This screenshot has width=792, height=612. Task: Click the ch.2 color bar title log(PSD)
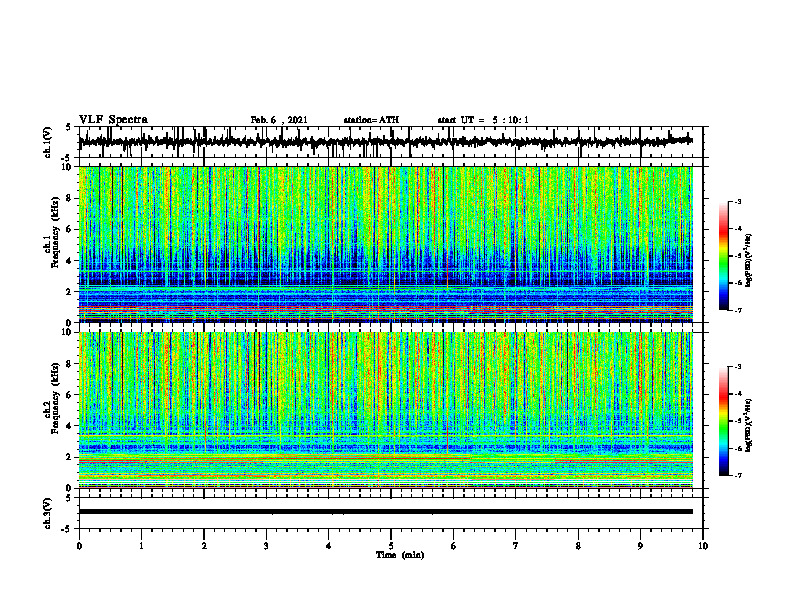(x=749, y=425)
